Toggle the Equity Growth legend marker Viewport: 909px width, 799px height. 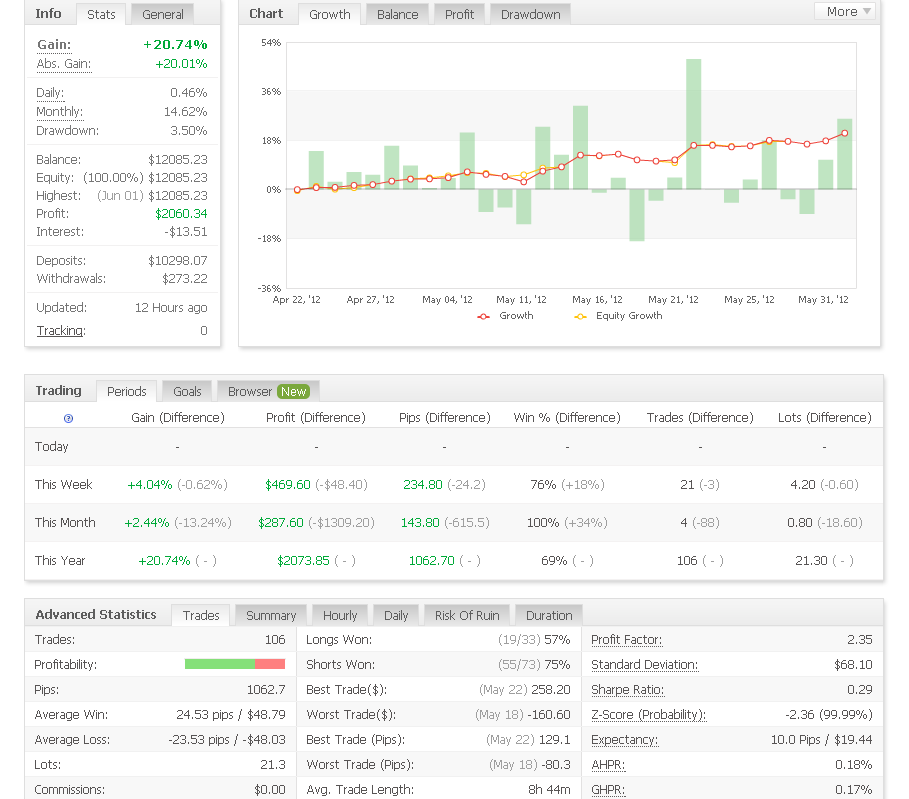click(x=580, y=316)
